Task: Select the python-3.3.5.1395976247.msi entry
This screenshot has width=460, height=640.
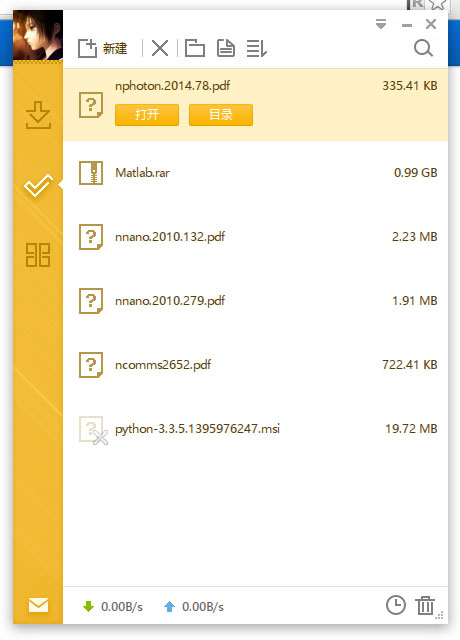Action: click(256, 429)
